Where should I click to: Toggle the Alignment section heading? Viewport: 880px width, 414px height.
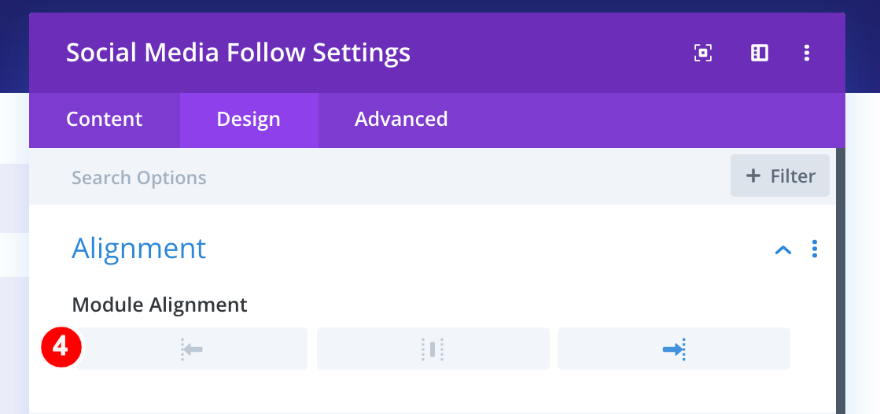pyautogui.click(x=139, y=248)
